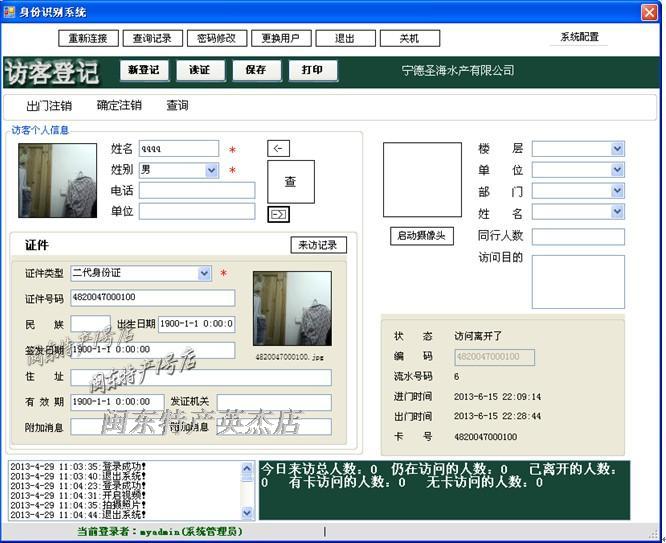Click 密码修改 button
The height and width of the screenshot is (543, 666).
(x=217, y=38)
